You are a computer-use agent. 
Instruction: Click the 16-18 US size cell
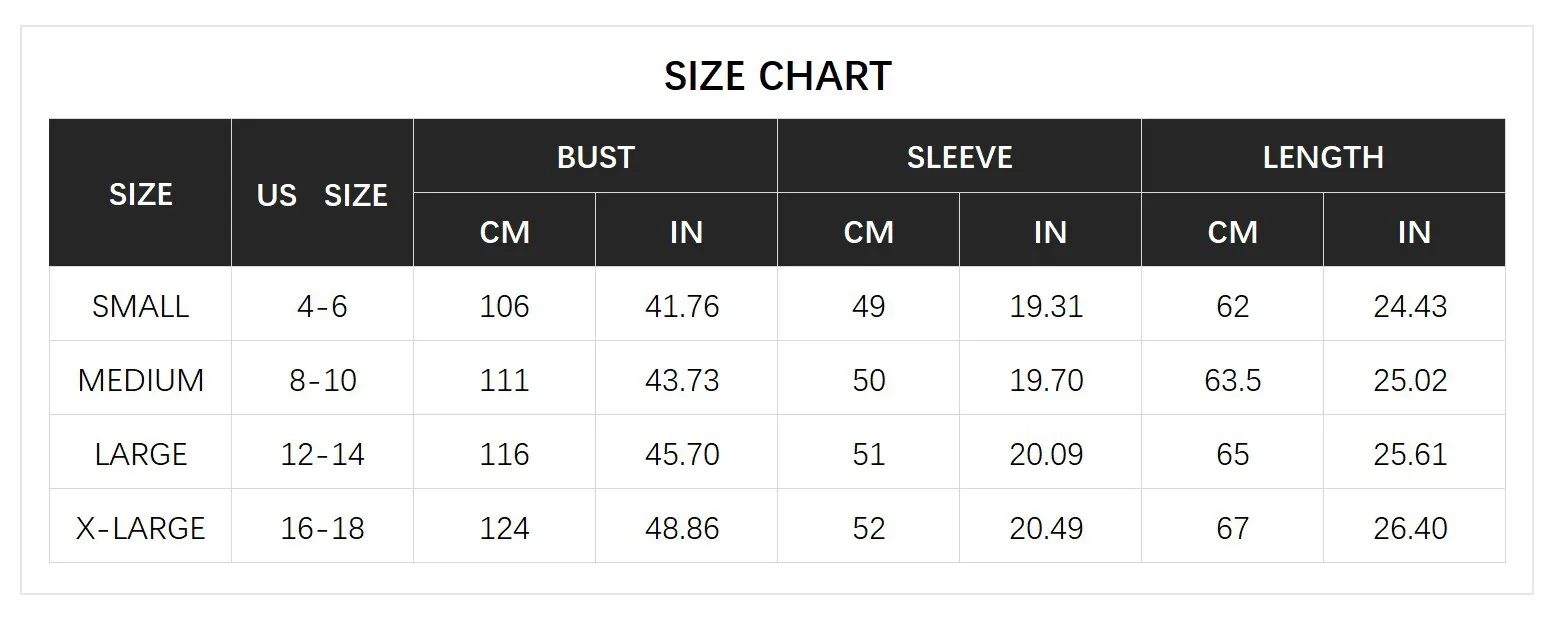click(322, 528)
